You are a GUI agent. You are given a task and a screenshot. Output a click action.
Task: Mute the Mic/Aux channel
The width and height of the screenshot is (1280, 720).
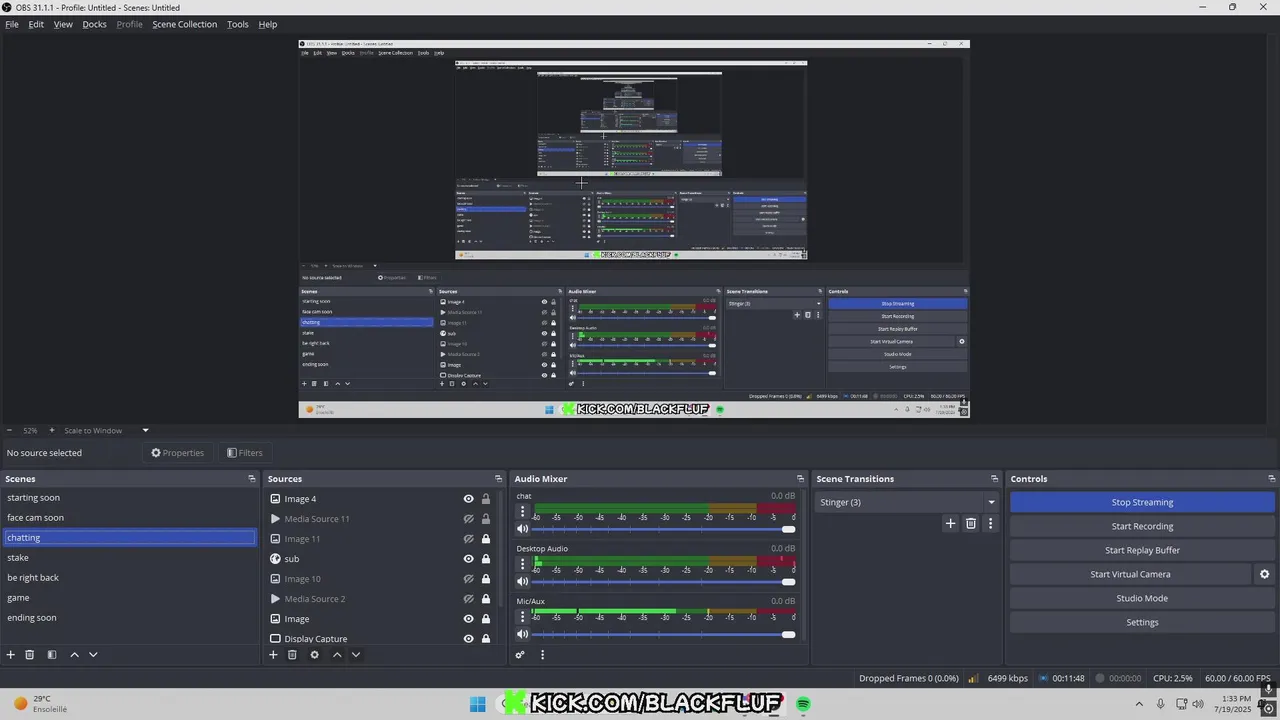click(x=522, y=634)
